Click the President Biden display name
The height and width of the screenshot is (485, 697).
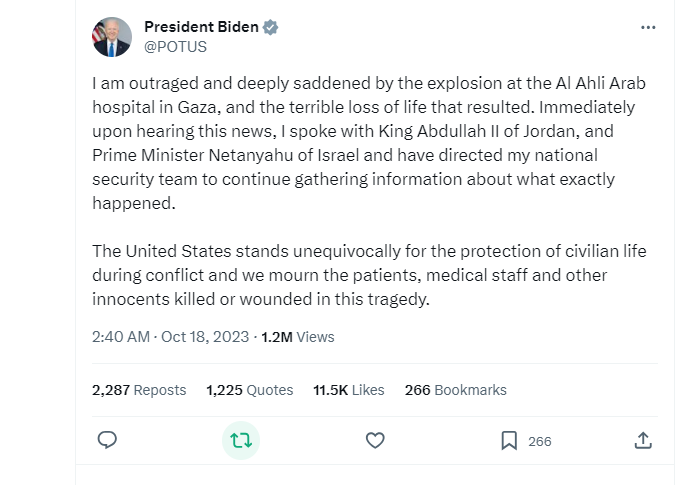201,27
